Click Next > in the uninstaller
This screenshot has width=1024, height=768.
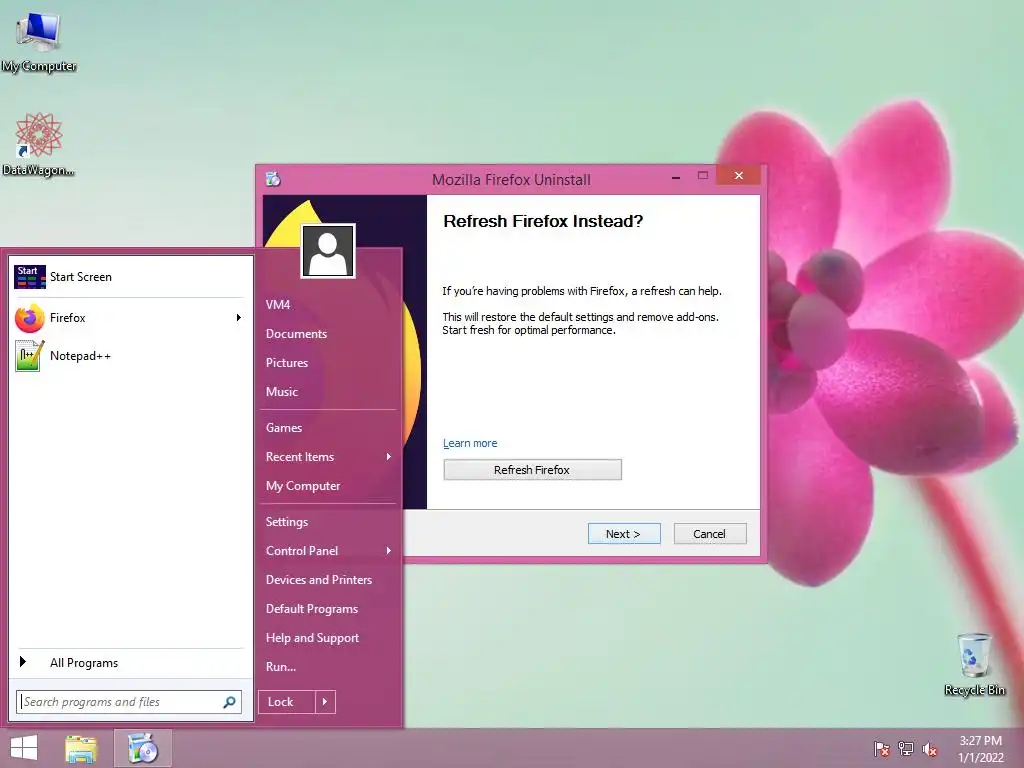[624, 534]
